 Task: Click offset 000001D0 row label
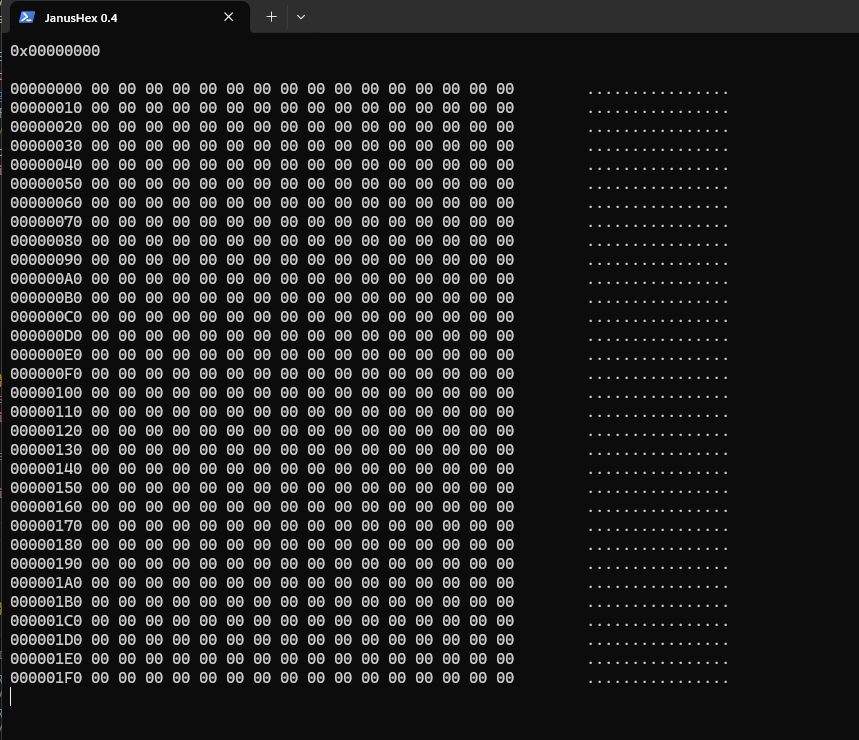coord(46,640)
